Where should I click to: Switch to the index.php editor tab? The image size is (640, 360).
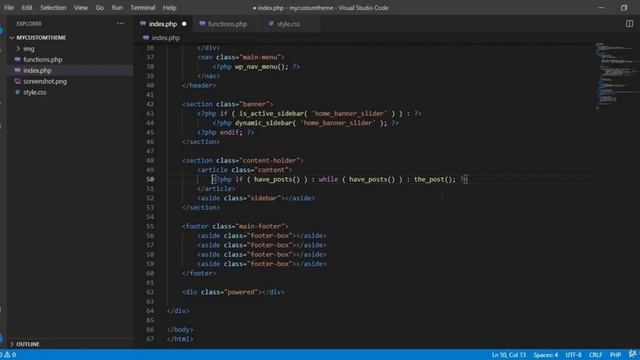point(163,24)
